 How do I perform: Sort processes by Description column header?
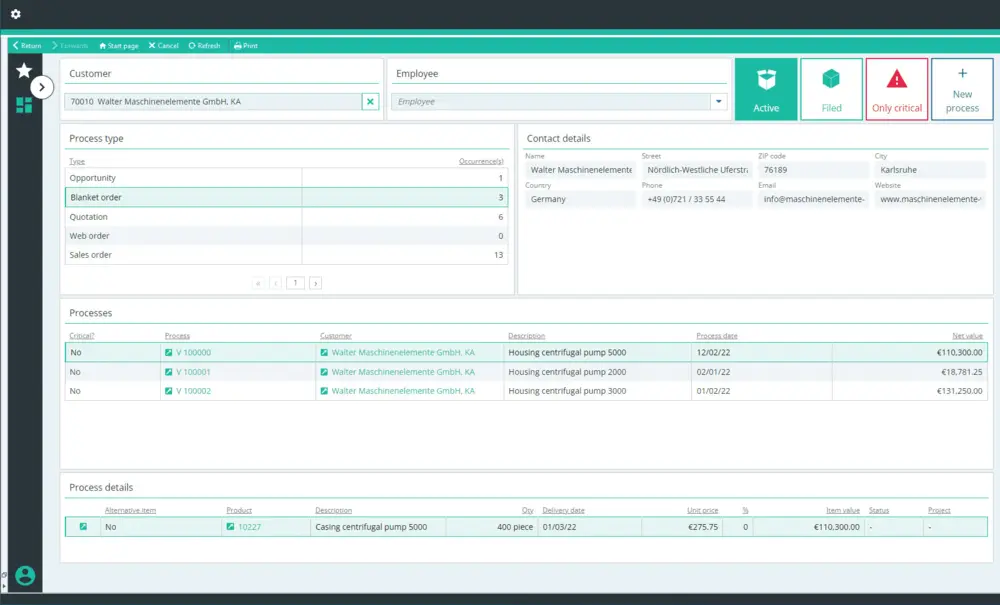(526, 336)
